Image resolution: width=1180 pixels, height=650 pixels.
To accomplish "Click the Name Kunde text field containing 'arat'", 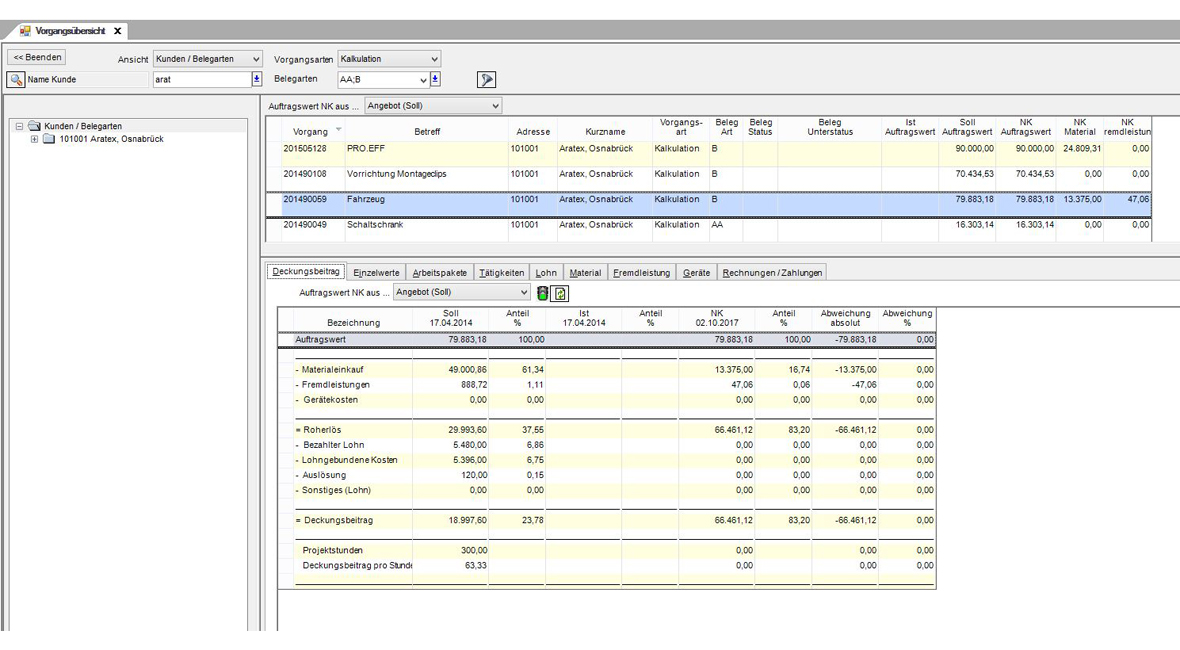I will 200,80.
